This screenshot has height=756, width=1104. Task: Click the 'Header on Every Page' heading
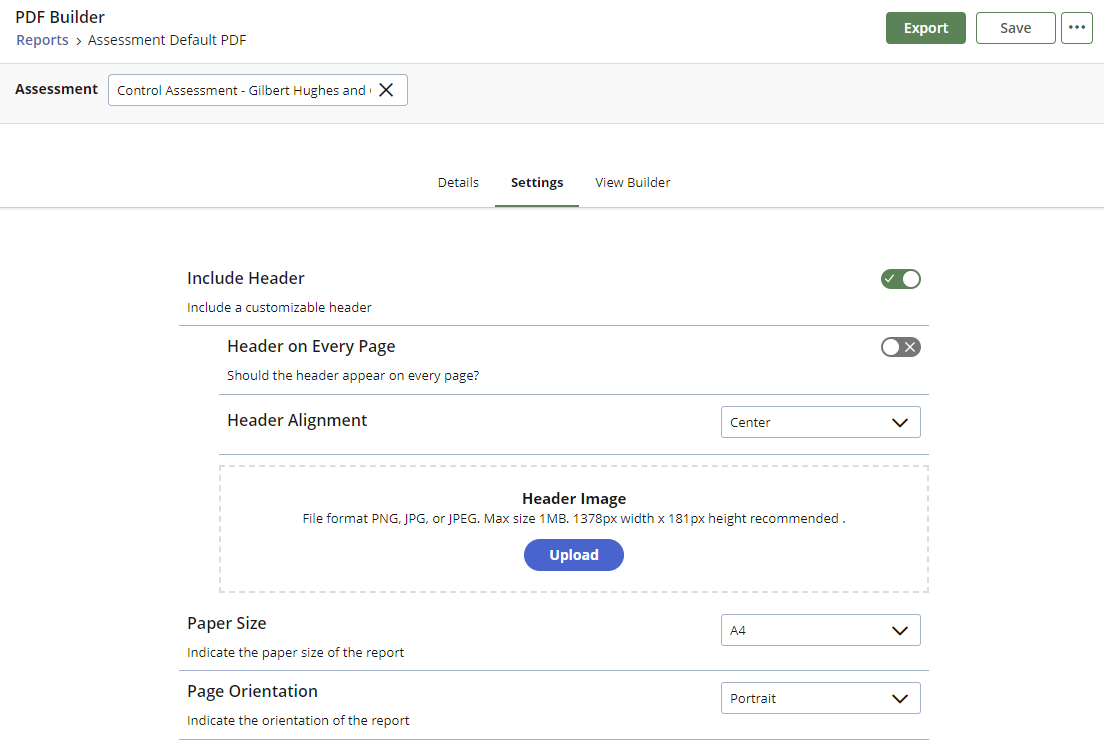click(311, 346)
